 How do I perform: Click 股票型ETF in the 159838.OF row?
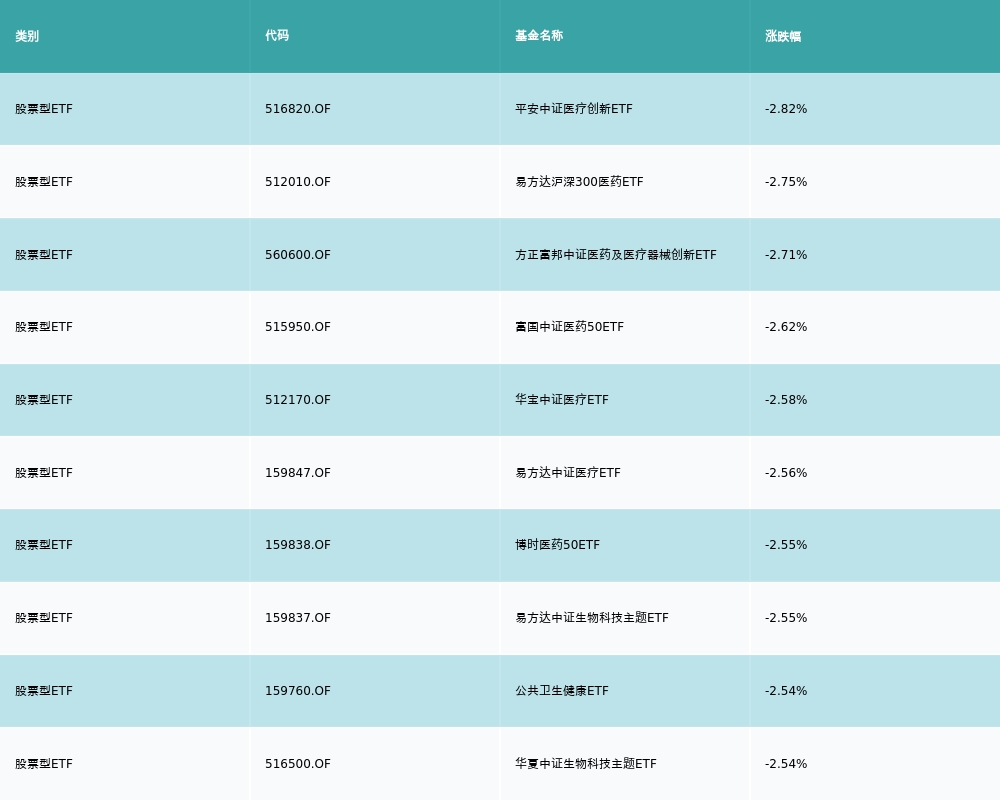(x=44, y=545)
